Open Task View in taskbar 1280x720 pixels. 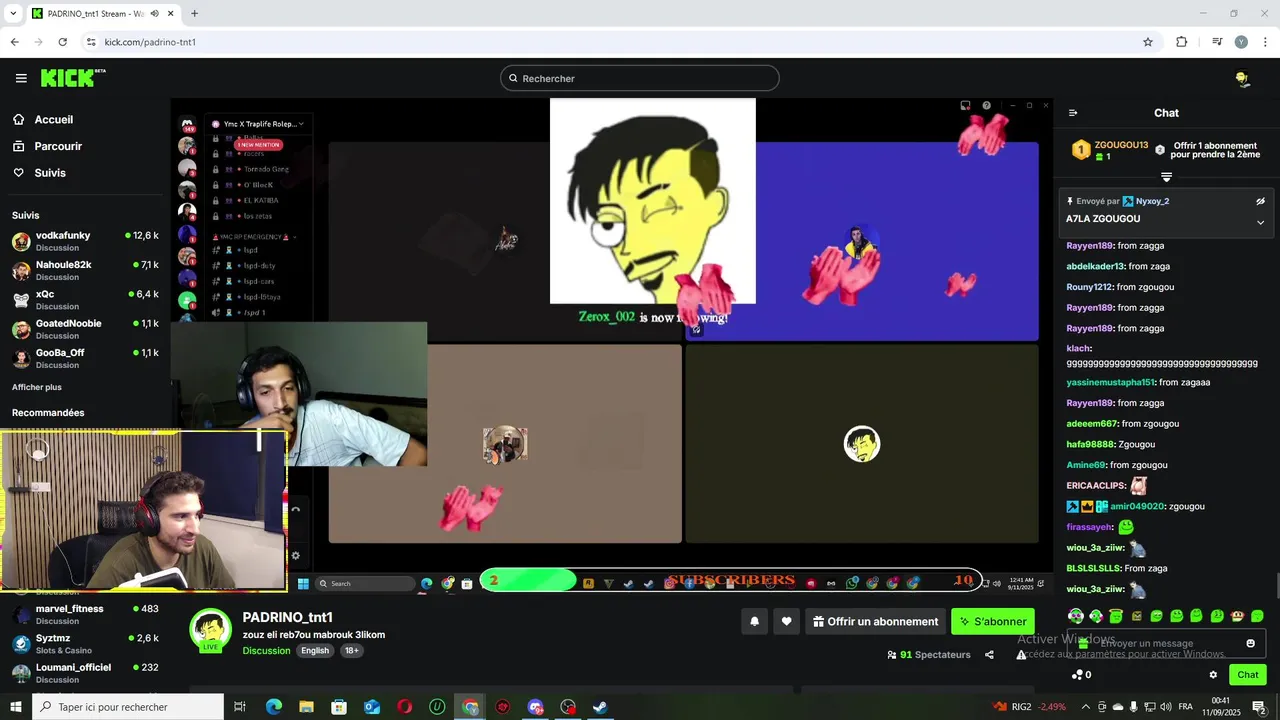(x=240, y=707)
